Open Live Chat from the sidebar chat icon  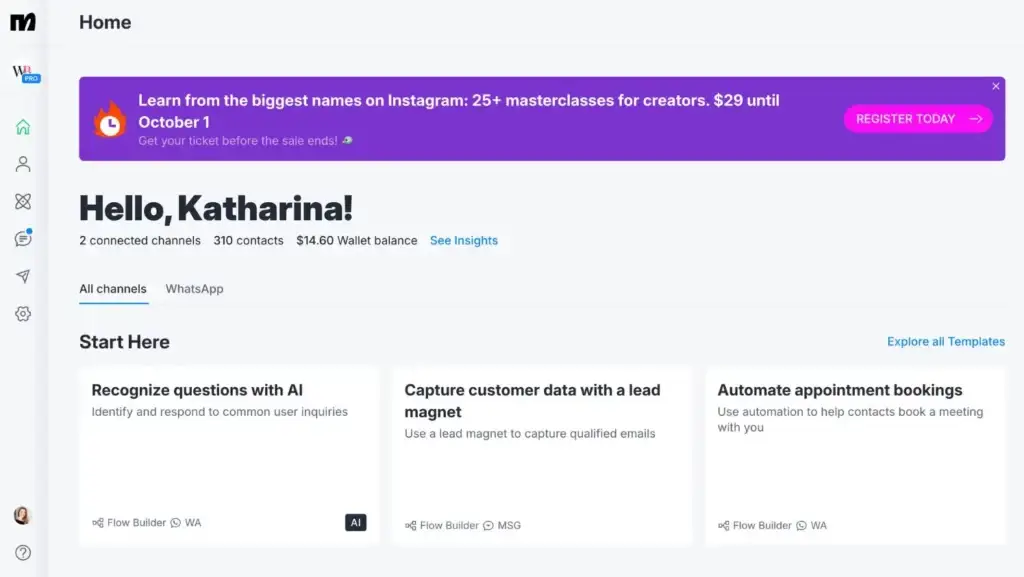[23, 239]
